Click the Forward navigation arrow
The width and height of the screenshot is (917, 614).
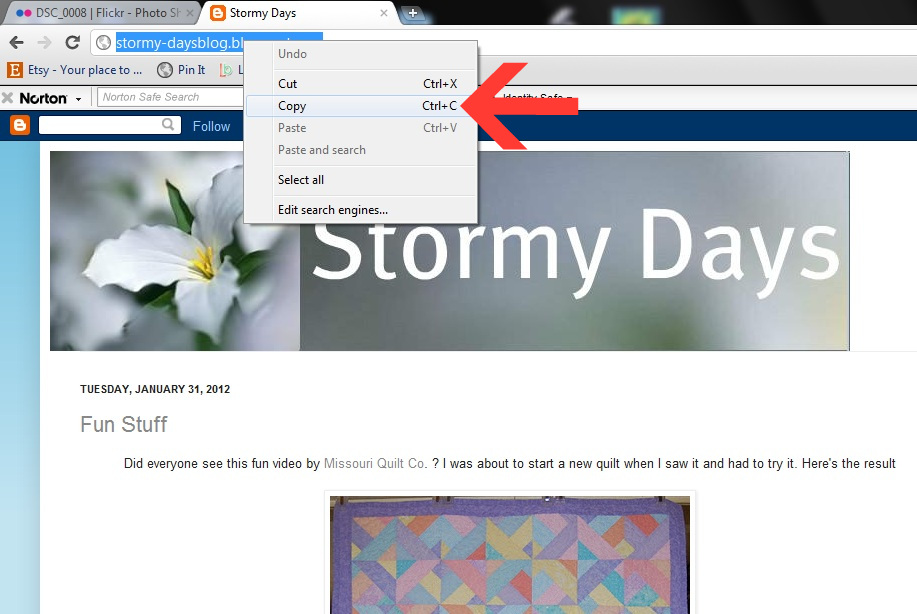pos(44,42)
